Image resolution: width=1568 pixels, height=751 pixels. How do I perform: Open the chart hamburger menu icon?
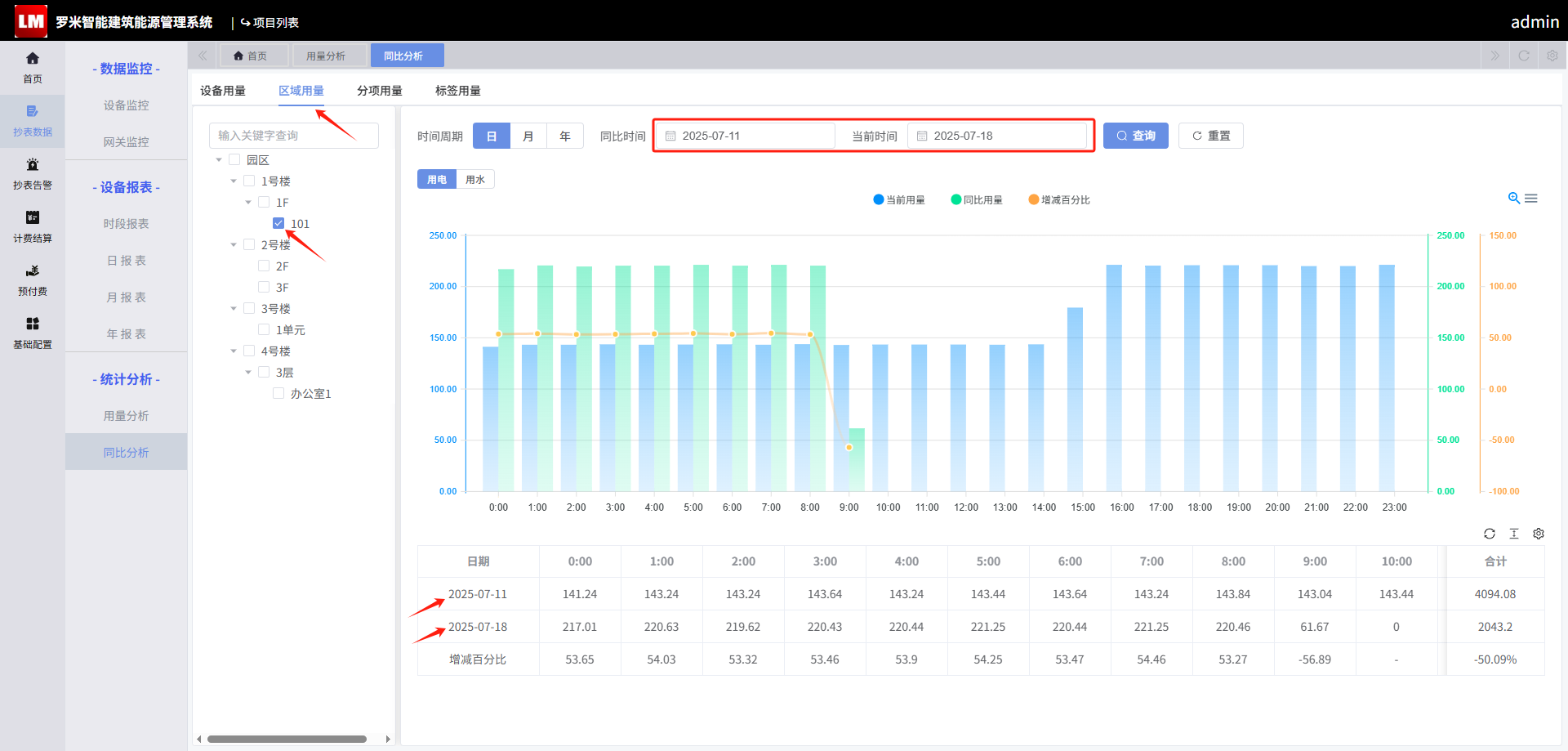point(1531,199)
